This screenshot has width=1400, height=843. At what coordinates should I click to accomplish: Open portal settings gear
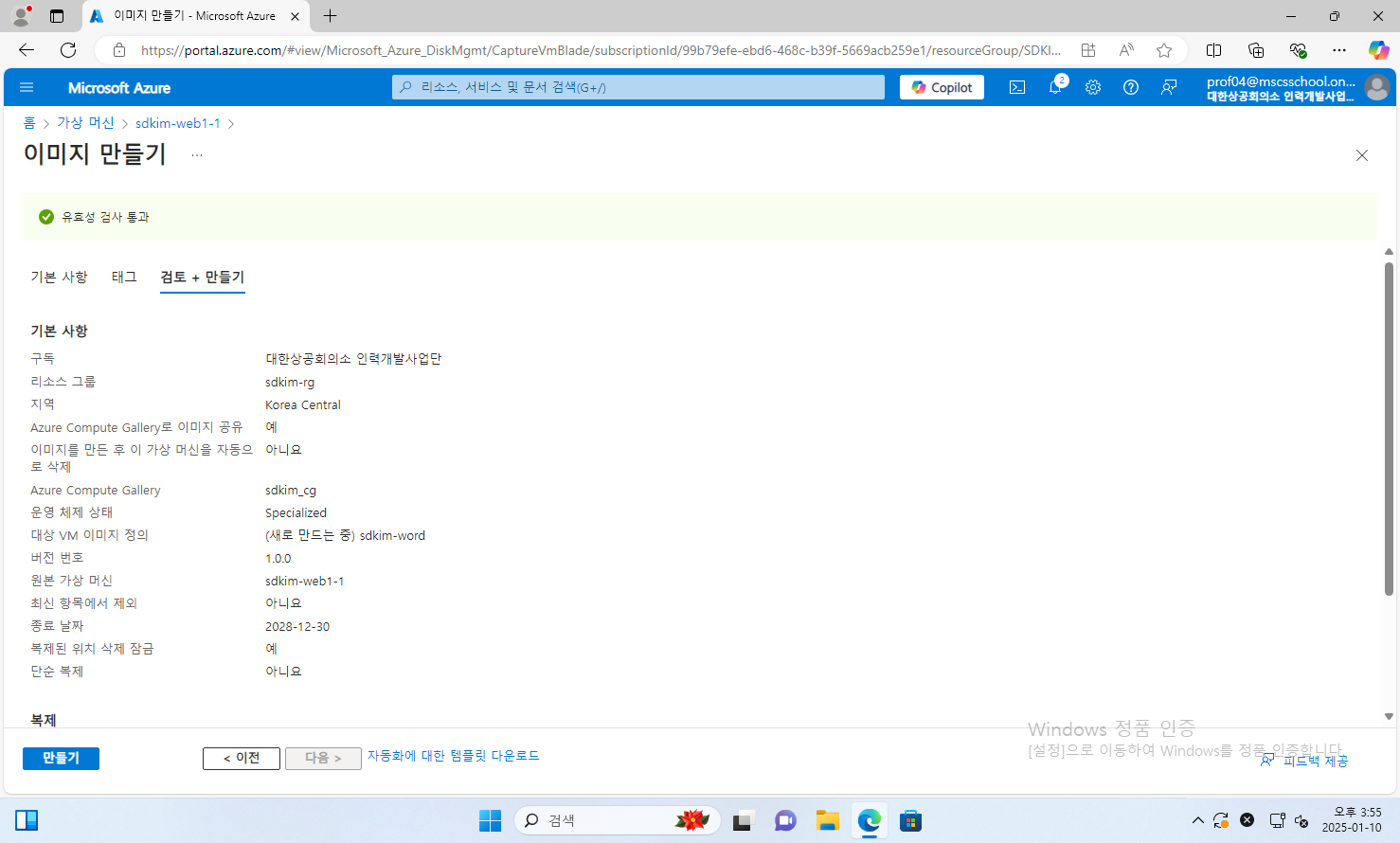(x=1093, y=87)
